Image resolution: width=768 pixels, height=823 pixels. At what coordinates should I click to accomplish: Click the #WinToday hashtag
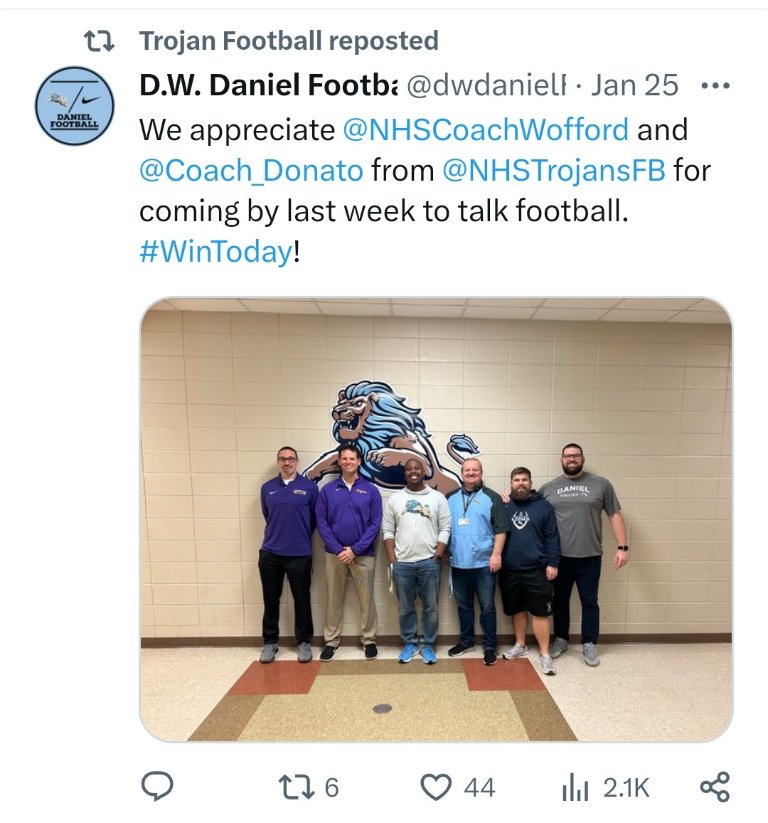click(216, 251)
